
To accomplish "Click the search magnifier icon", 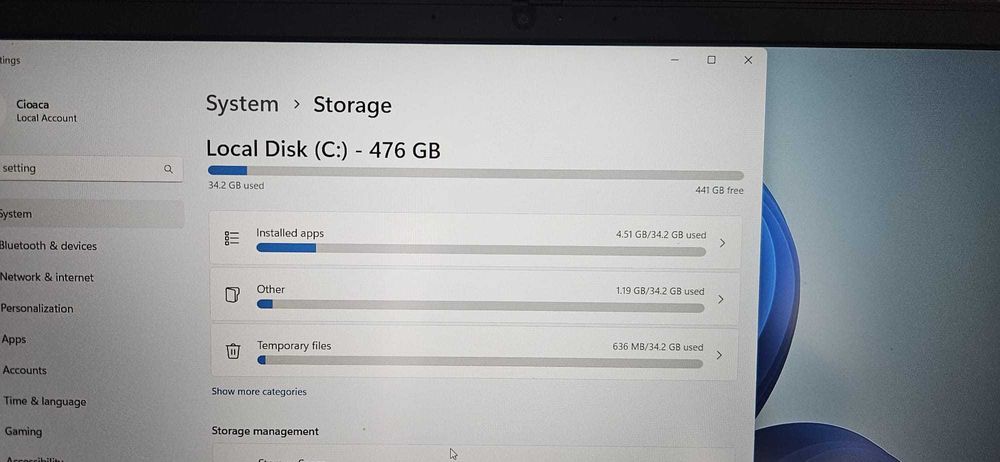I will (x=168, y=169).
